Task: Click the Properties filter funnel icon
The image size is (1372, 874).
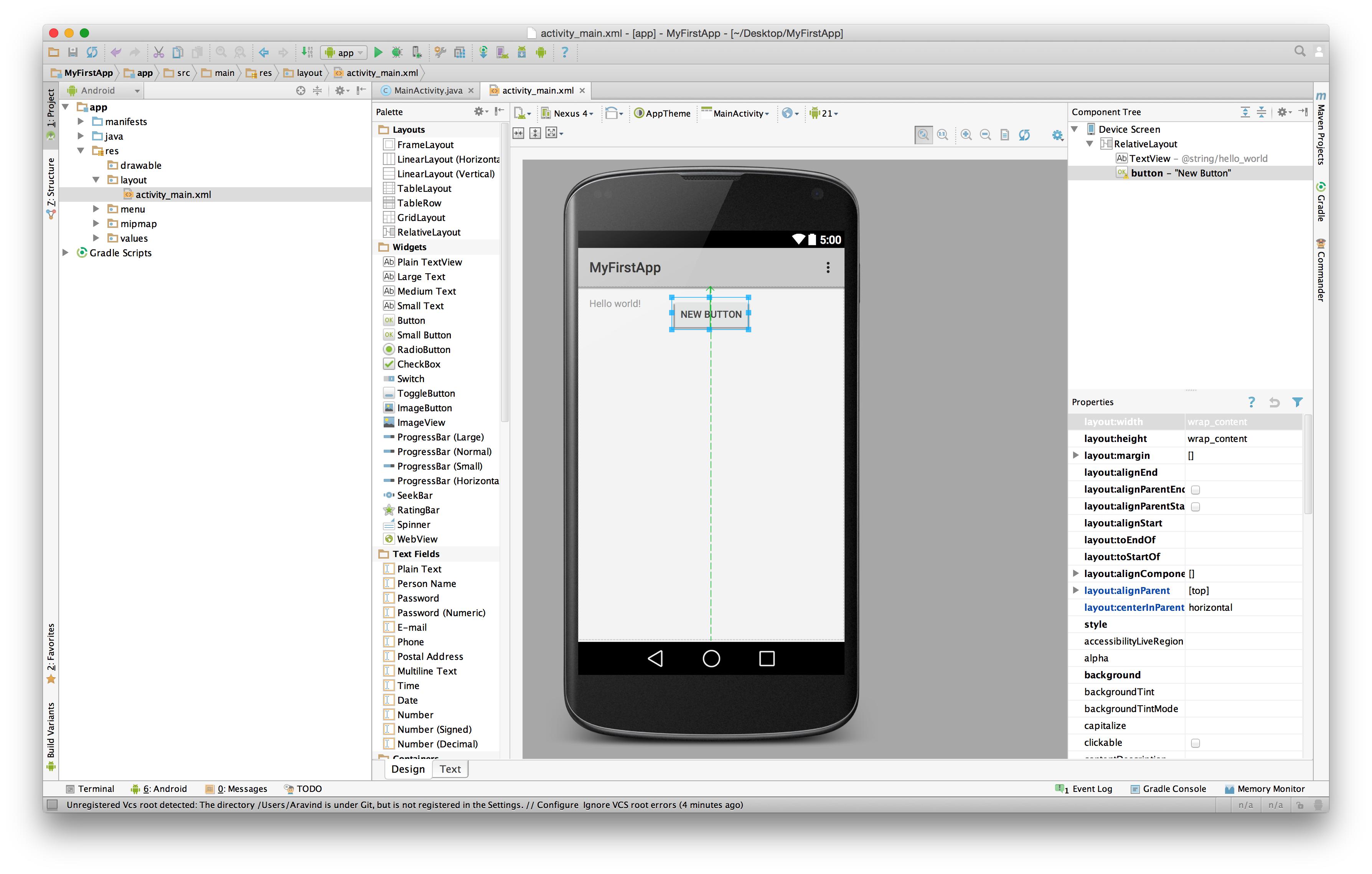Action: point(1297,402)
